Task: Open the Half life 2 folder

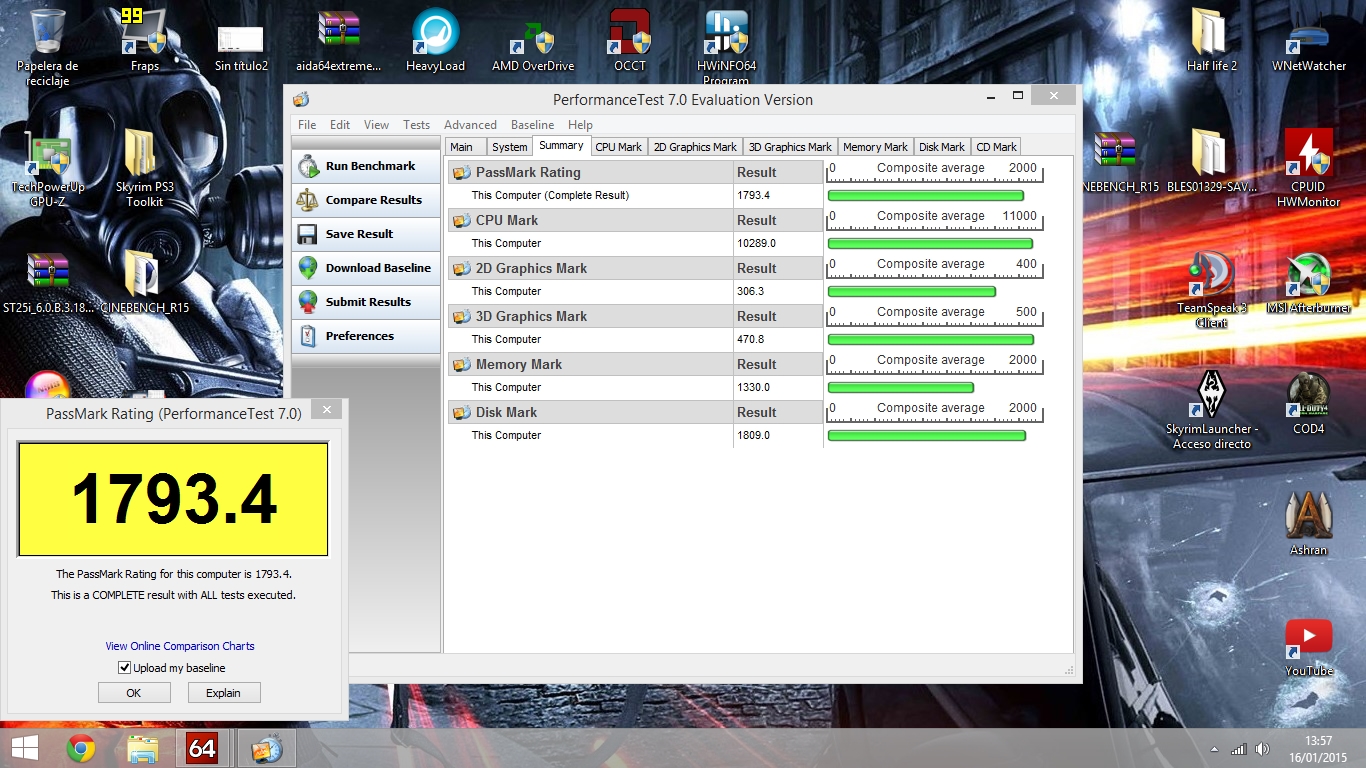Action: coord(1211,40)
